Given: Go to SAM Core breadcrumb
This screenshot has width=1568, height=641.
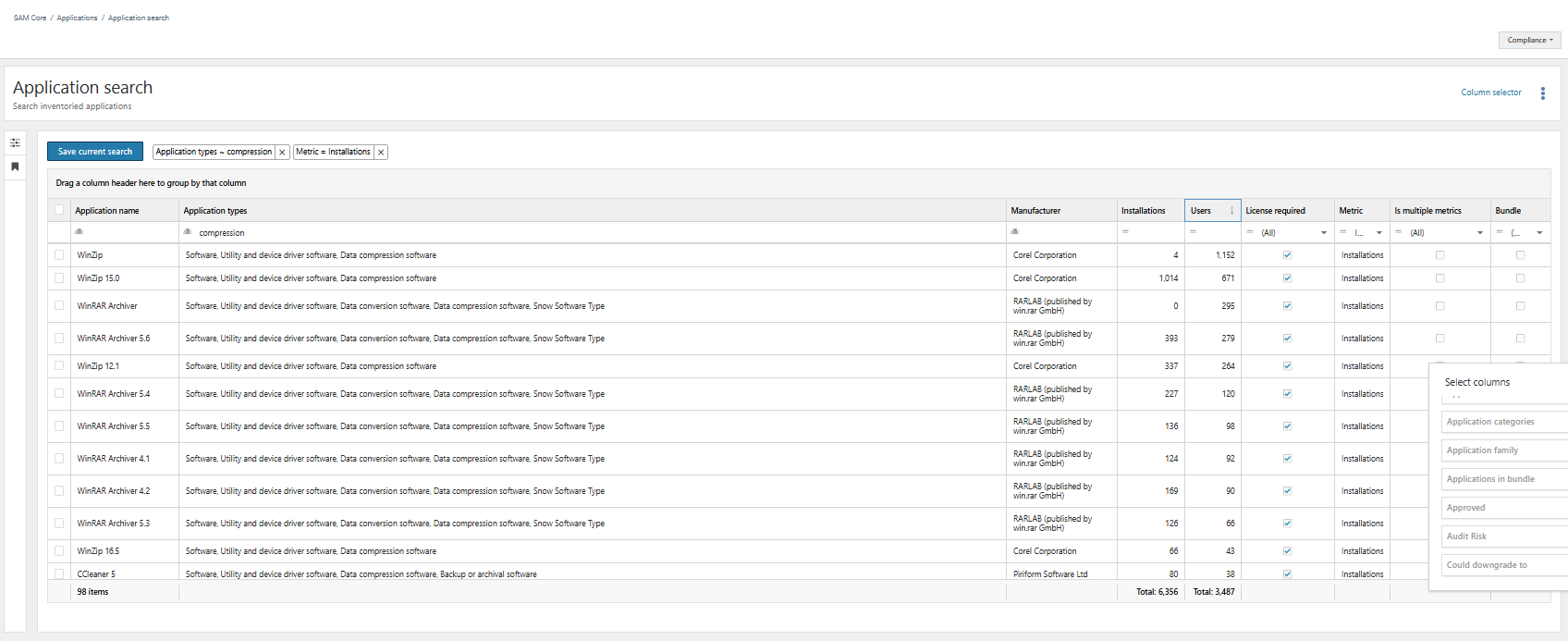Looking at the screenshot, I should coord(30,18).
